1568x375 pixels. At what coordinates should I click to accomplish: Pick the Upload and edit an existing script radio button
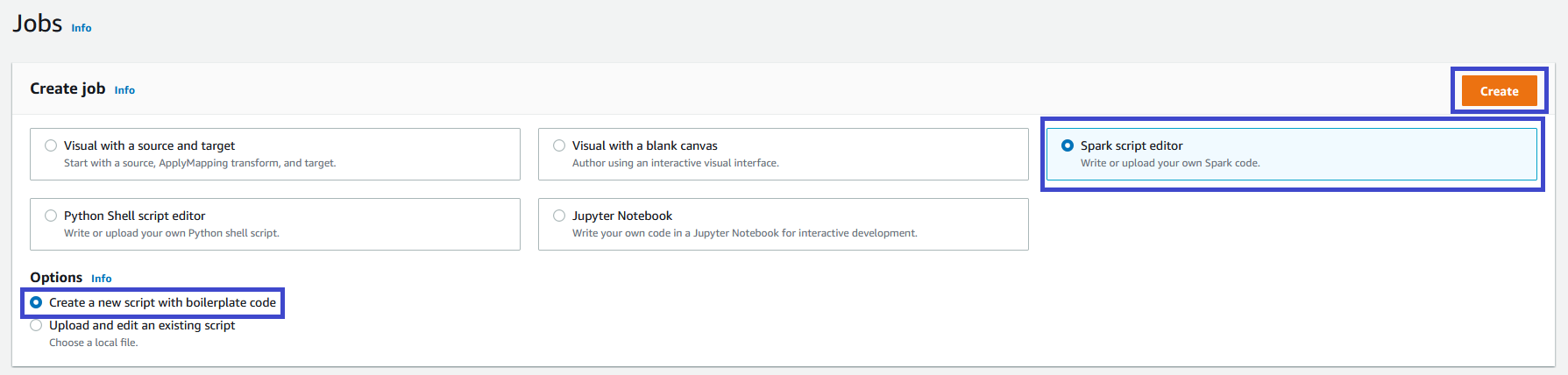pos(36,325)
